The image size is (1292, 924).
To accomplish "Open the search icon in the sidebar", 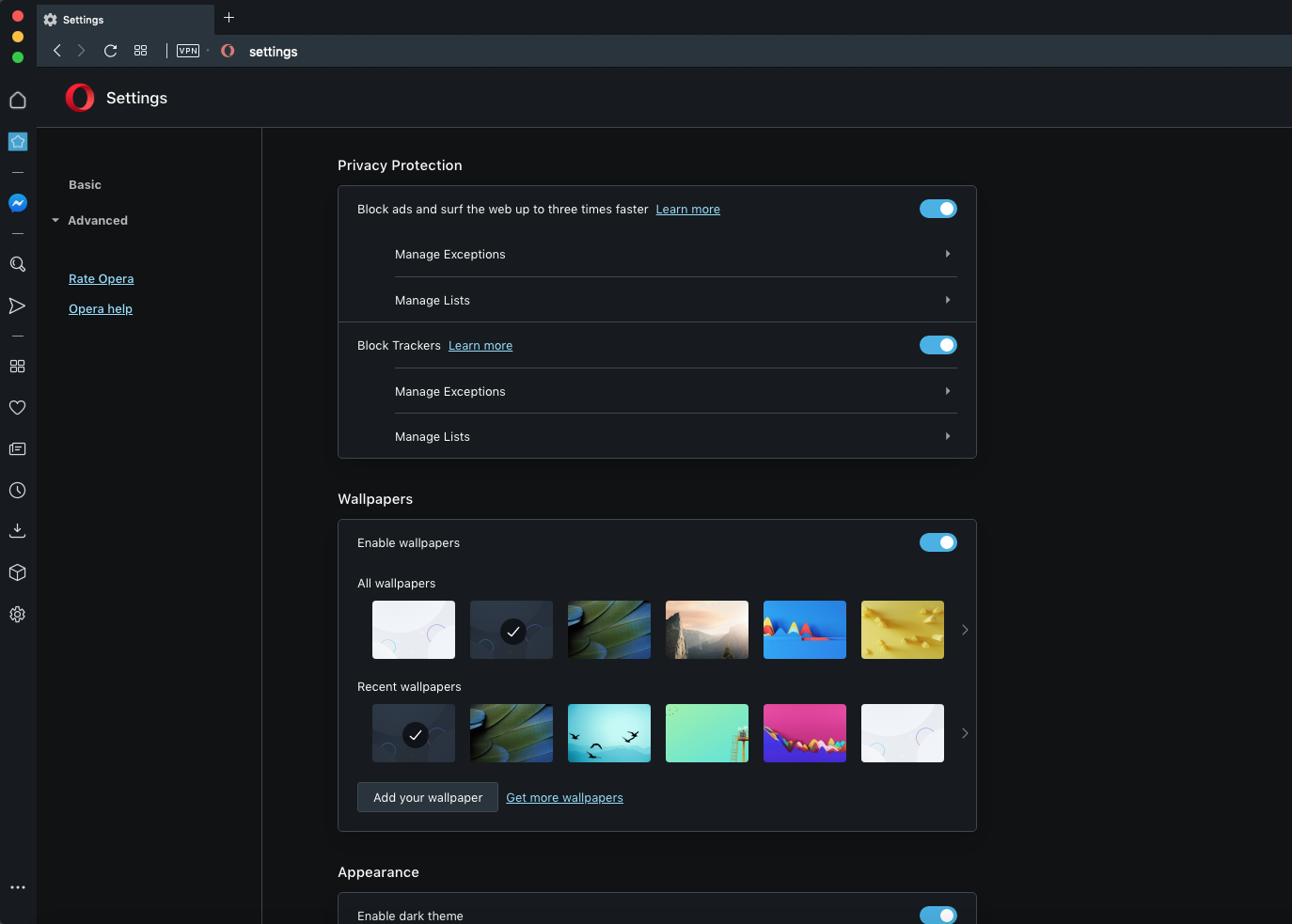I will [x=18, y=264].
